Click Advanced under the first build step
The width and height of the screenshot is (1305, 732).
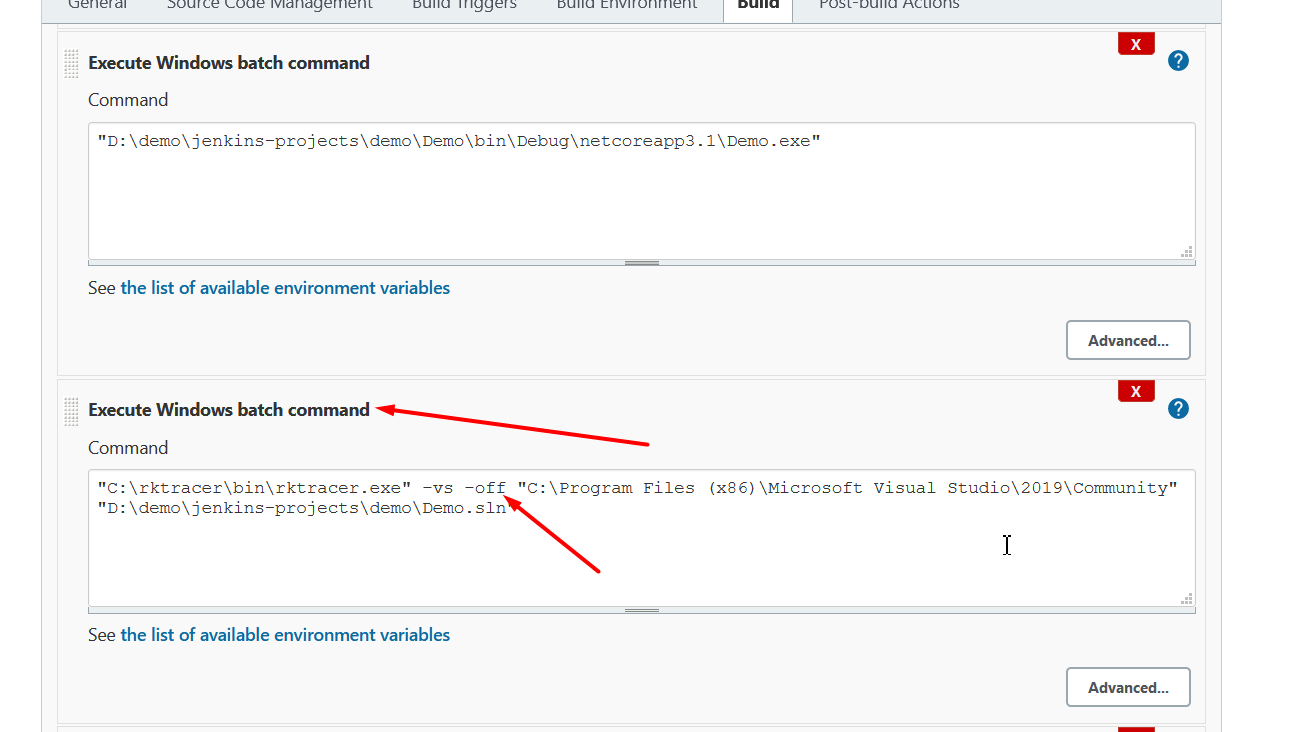tap(1128, 340)
